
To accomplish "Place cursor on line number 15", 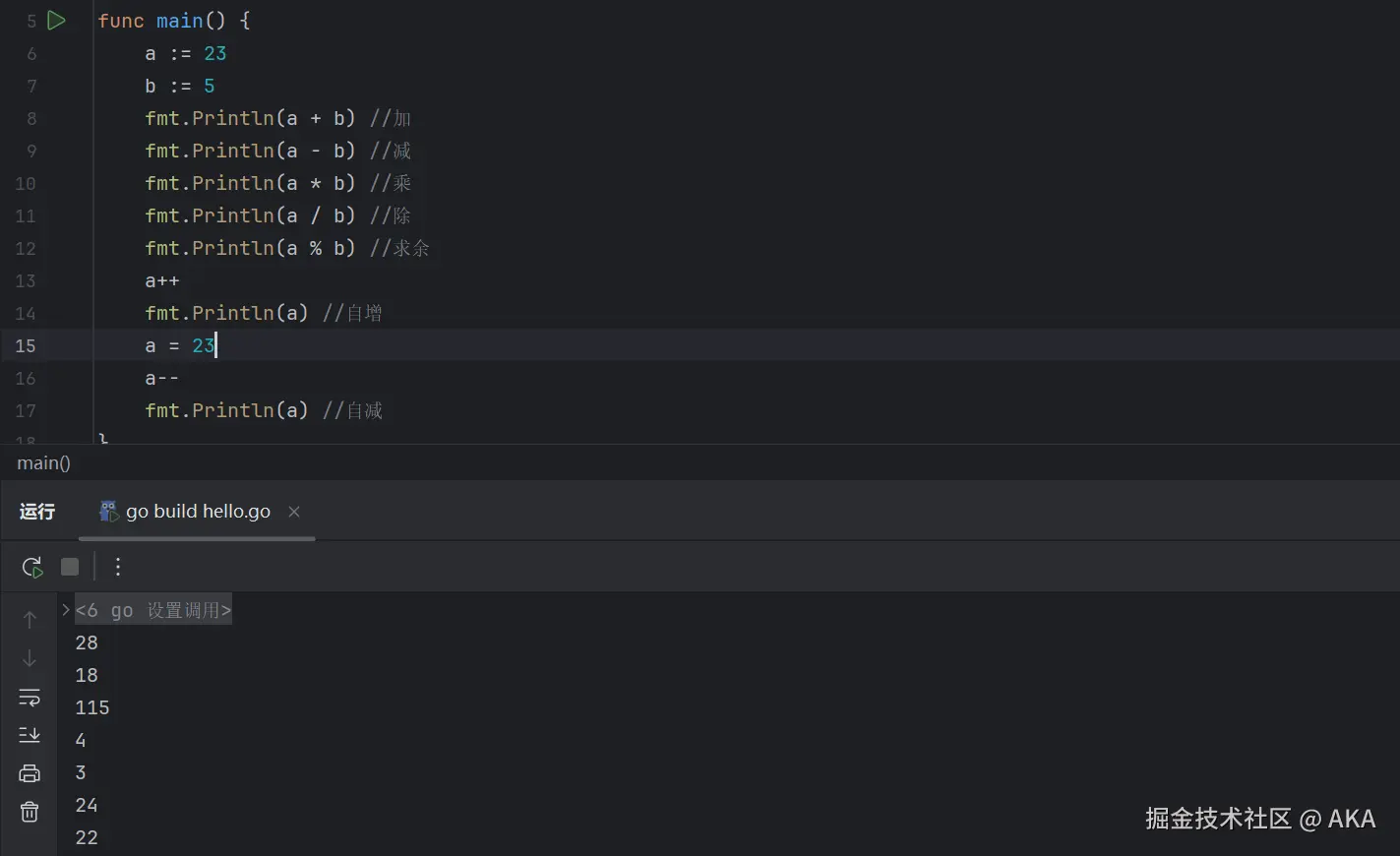I will 26,345.
